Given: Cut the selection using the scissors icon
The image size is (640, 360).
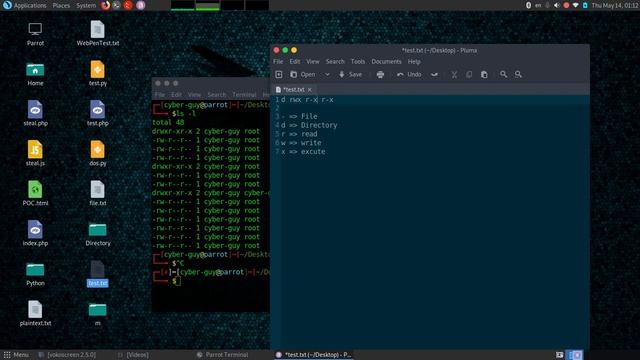Looking at the screenshot, I should pos(454,74).
